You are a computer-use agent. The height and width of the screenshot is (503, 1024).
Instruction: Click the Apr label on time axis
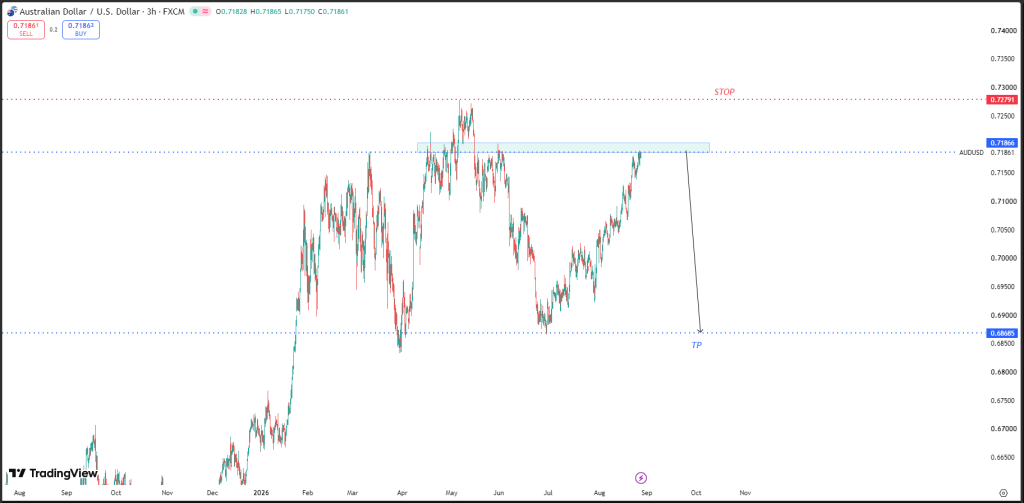pos(402,493)
